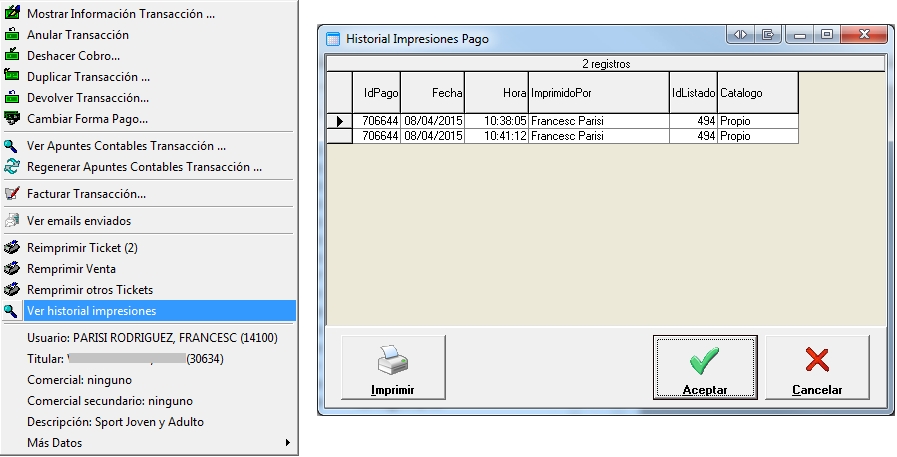Image resolution: width=897 pixels, height=457 pixels.
Task: Select Reimprimir Ticket (2) menu entry
Action: click(82, 248)
